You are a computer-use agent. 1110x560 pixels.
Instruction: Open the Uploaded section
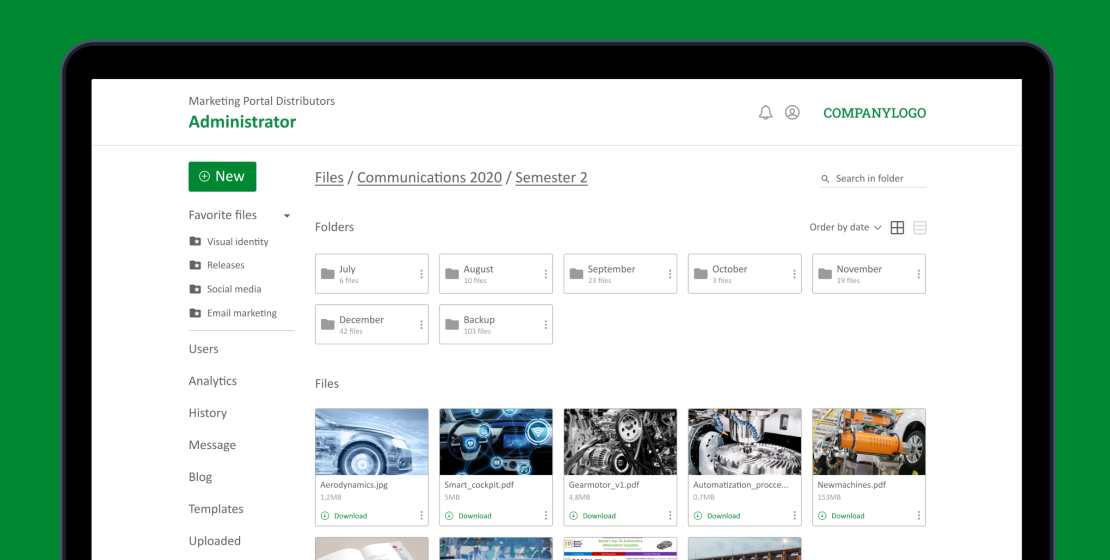pyautogui.click(x=214, y=541)
